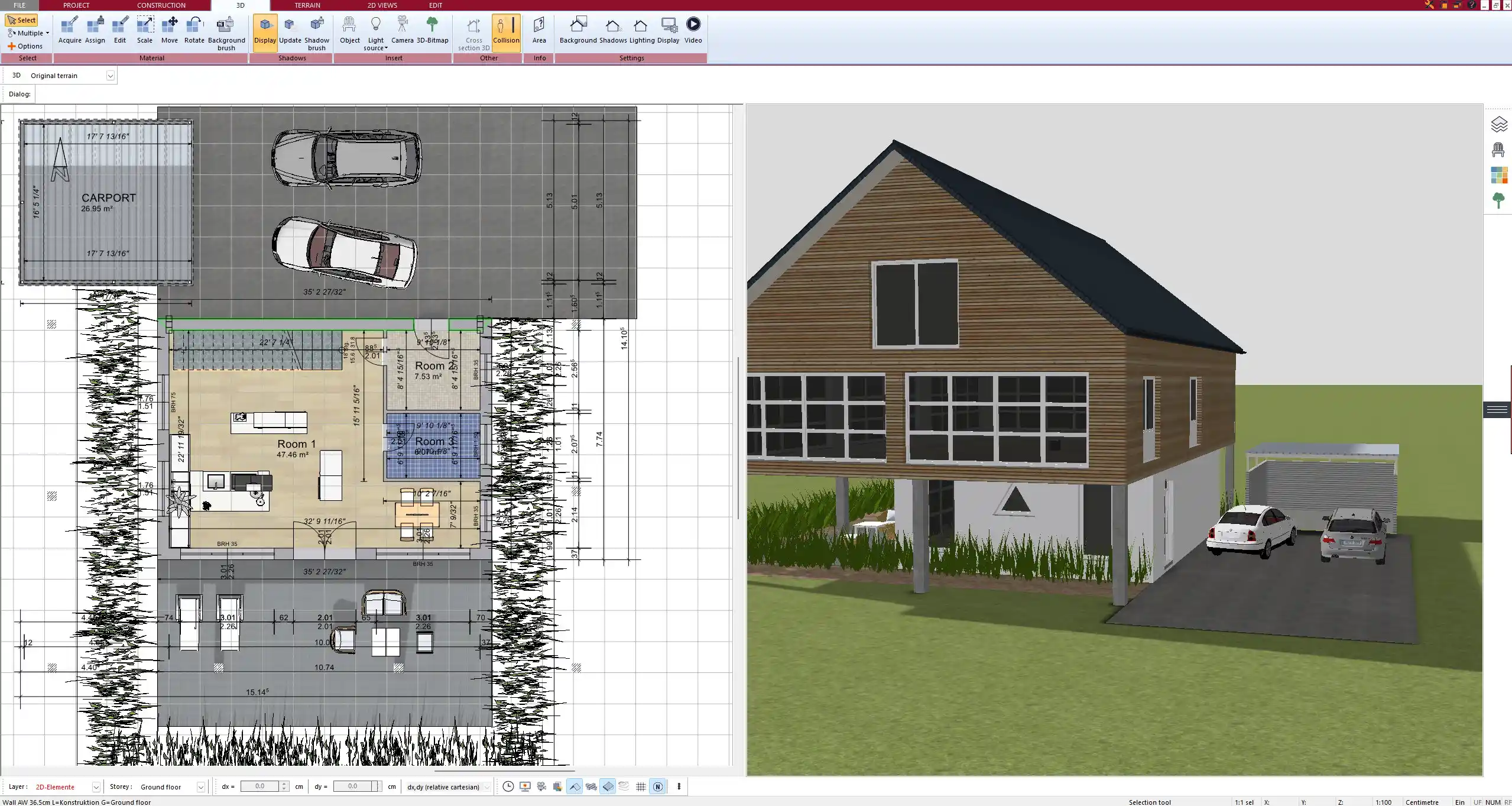Click the dx input field

coord(259,786)
